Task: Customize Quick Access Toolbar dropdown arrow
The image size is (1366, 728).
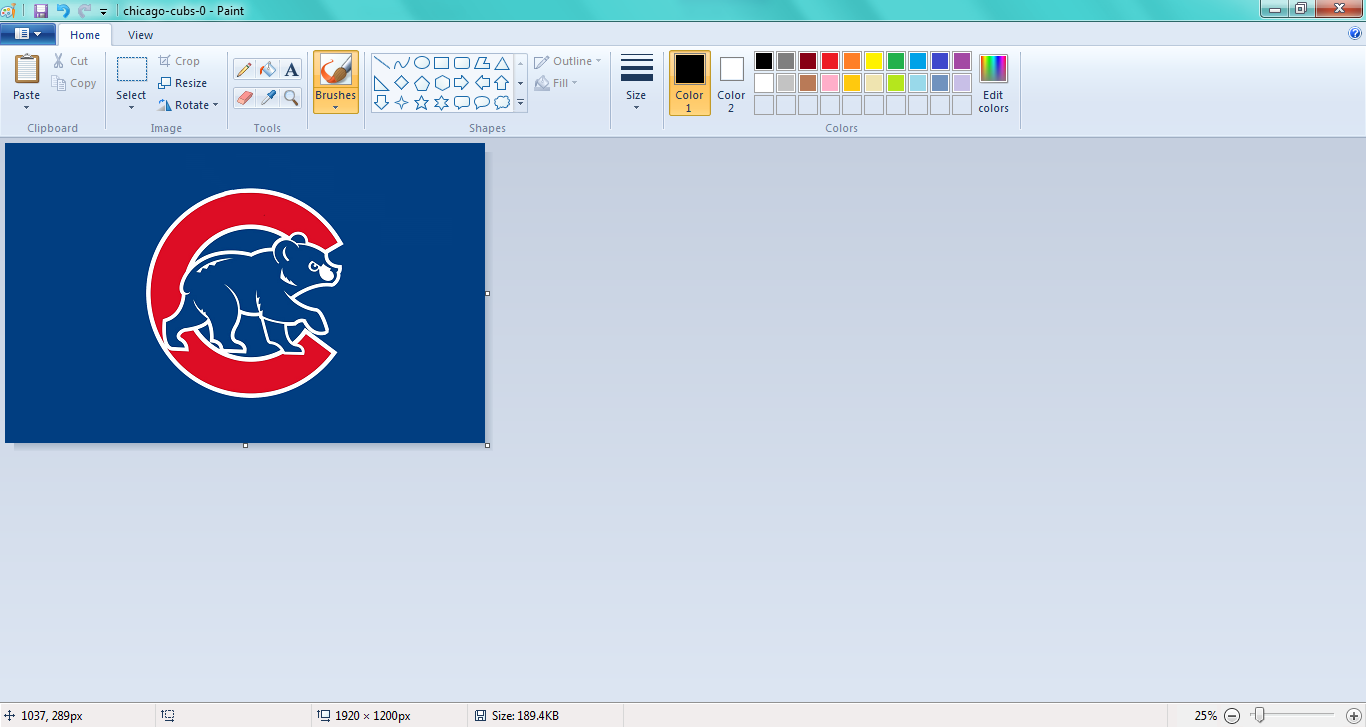Action: pos(103,12)
